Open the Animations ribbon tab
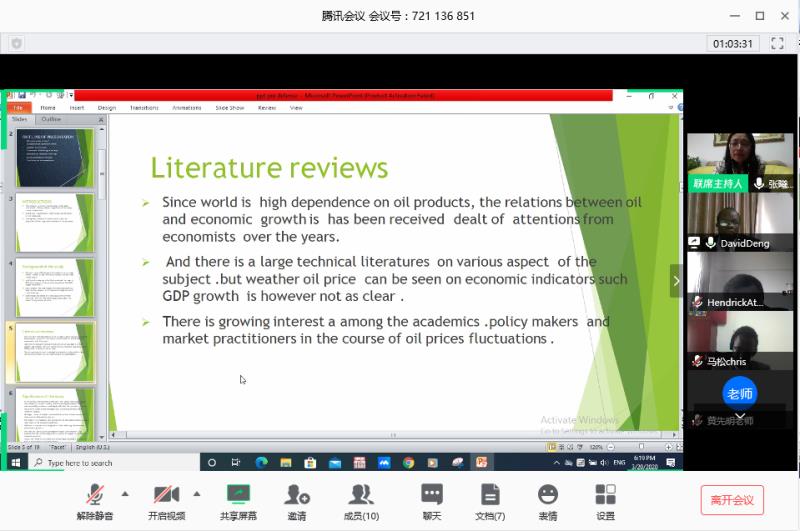 [187, 108]
